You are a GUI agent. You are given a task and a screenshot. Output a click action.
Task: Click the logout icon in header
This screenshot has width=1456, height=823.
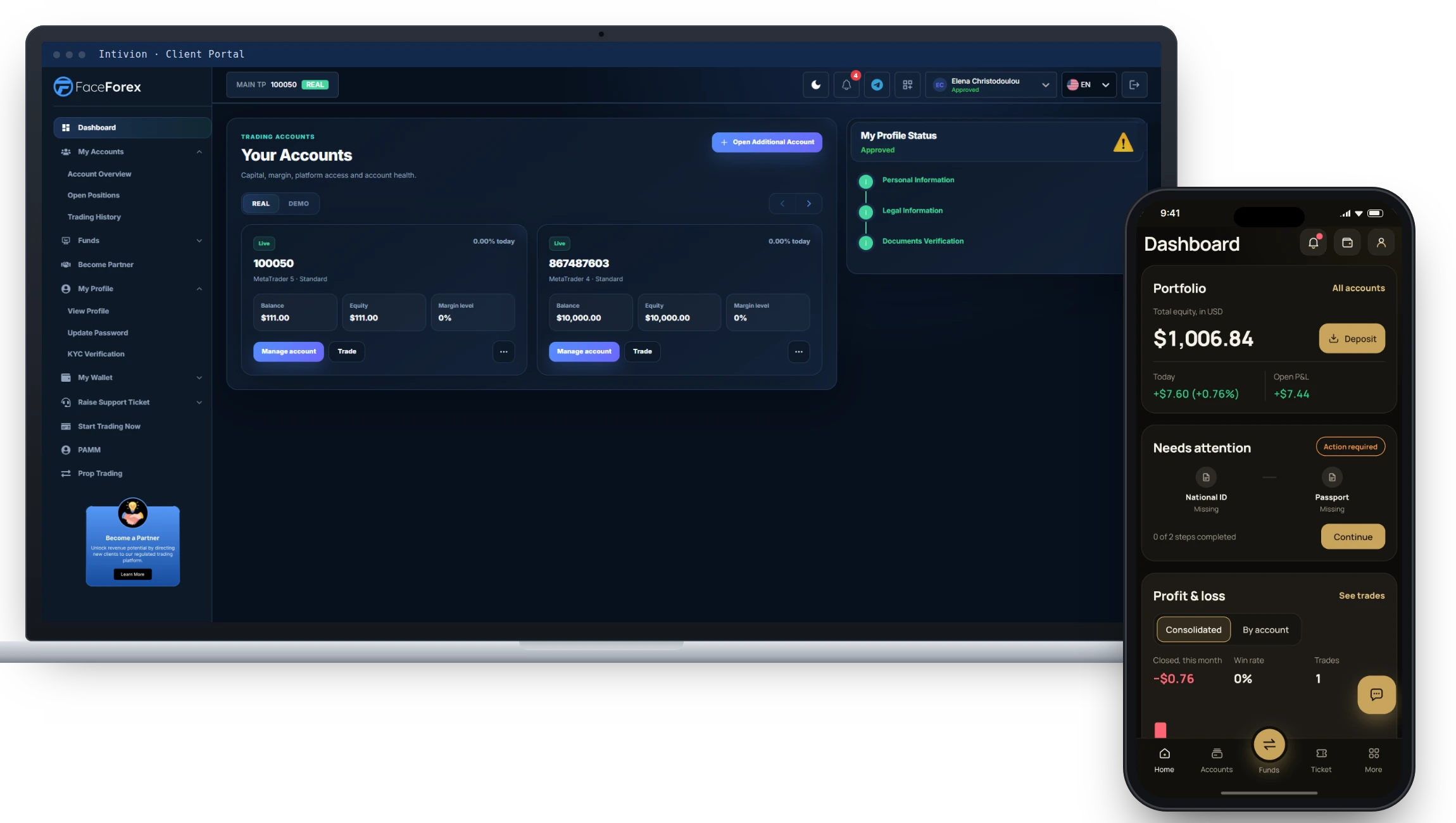coord(1134,85)
